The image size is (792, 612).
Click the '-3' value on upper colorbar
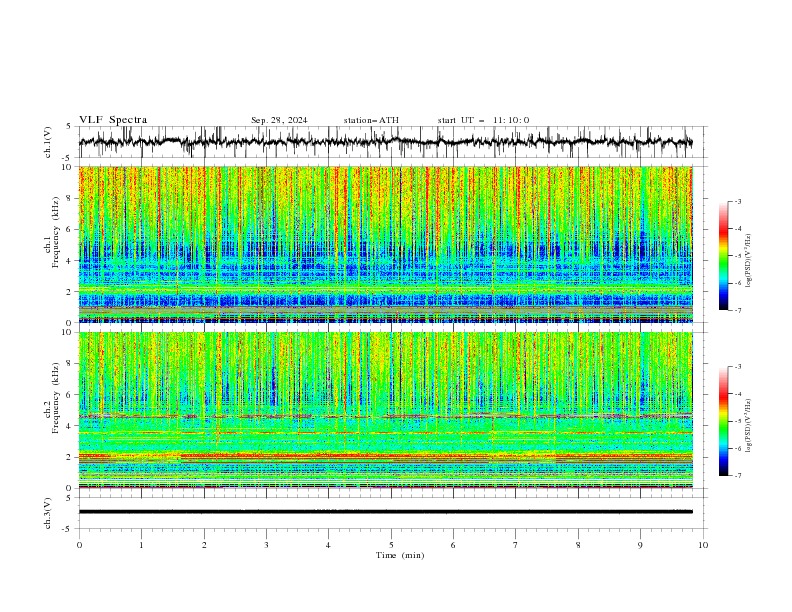(x=737, y=201)
